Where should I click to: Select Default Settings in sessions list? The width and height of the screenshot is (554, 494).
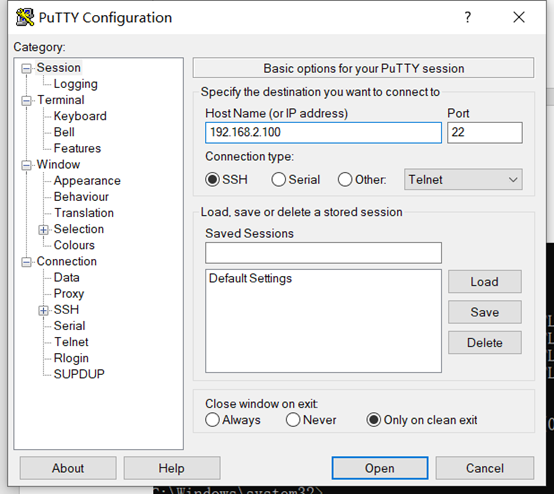251,278
